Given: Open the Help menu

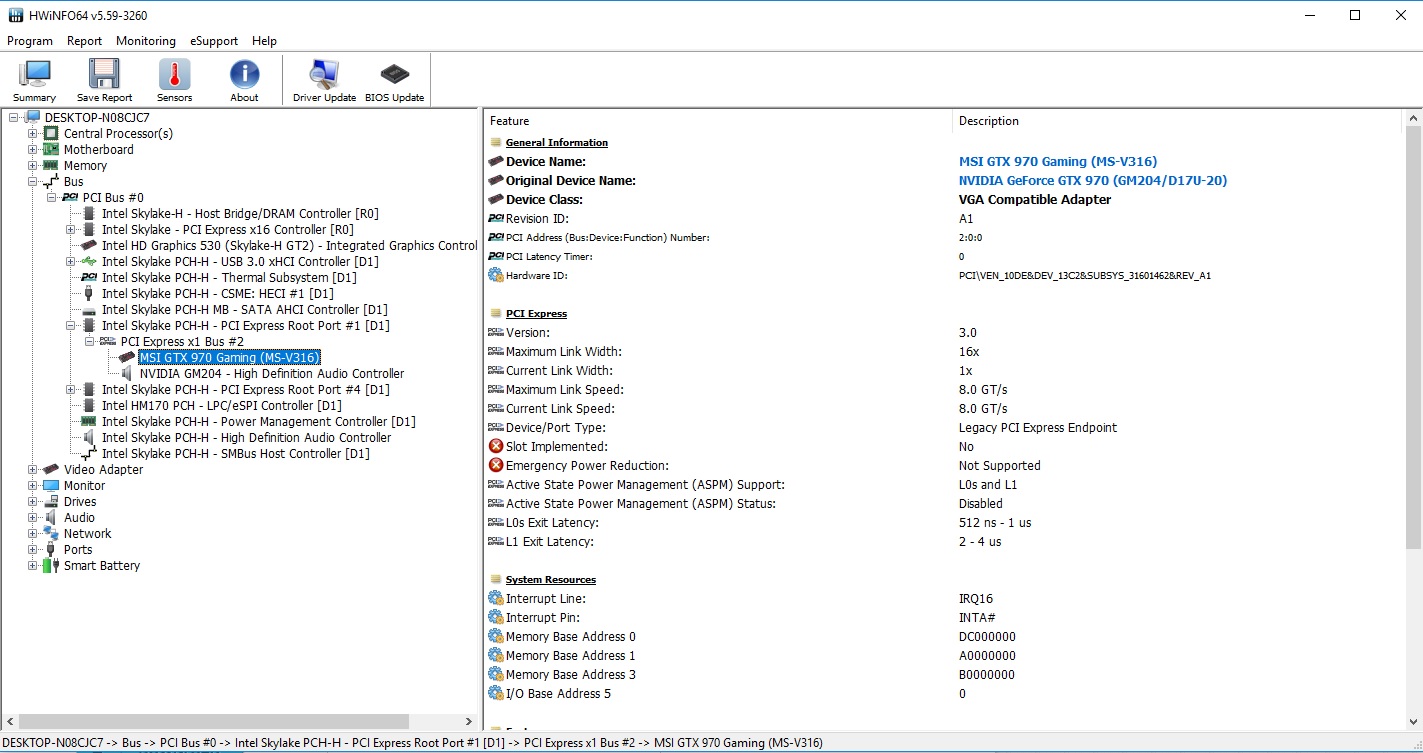Looking at the screenshot, I should [x=265, y=41].
